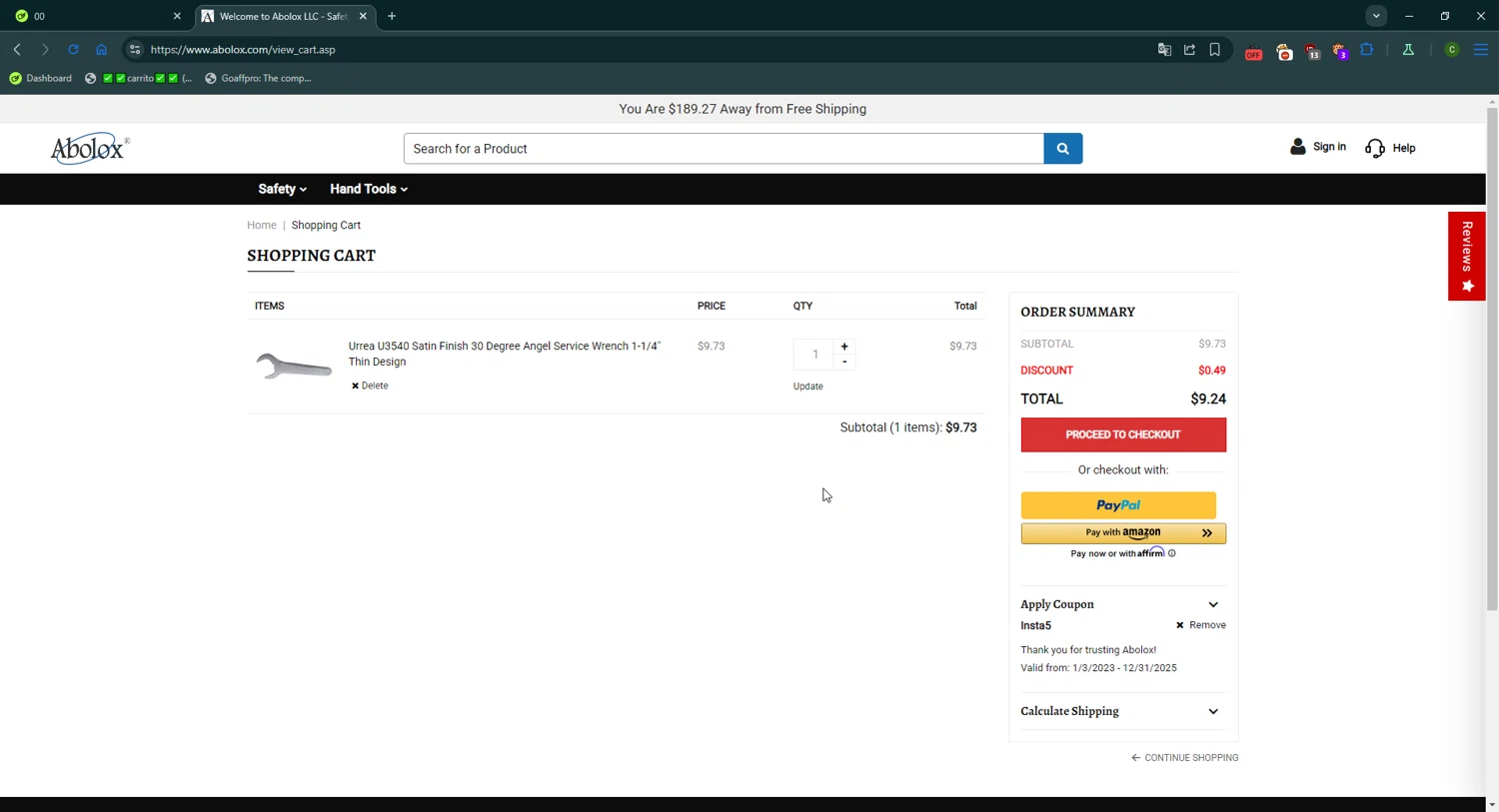Expand the Hand Tools menu
1499x812 pixels.
tap(369, 189)
